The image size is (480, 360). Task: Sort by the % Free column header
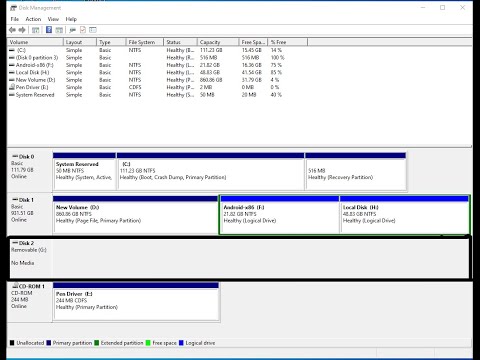(x=288, y=42)
